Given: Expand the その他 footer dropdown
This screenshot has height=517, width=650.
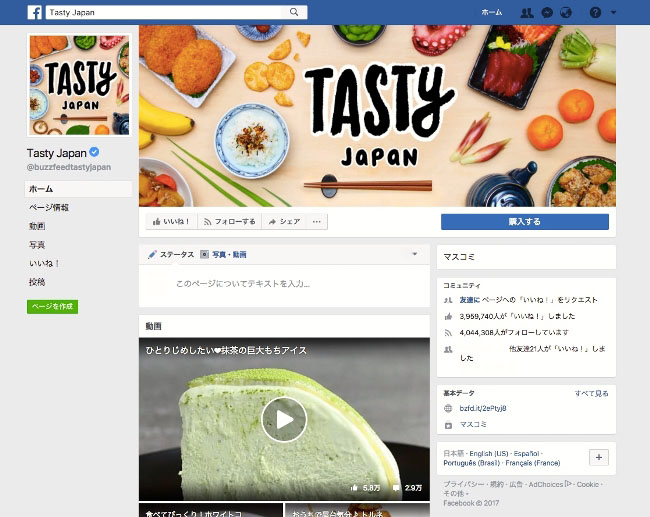Looking at the screenshot, I should [x=456, y=494].
